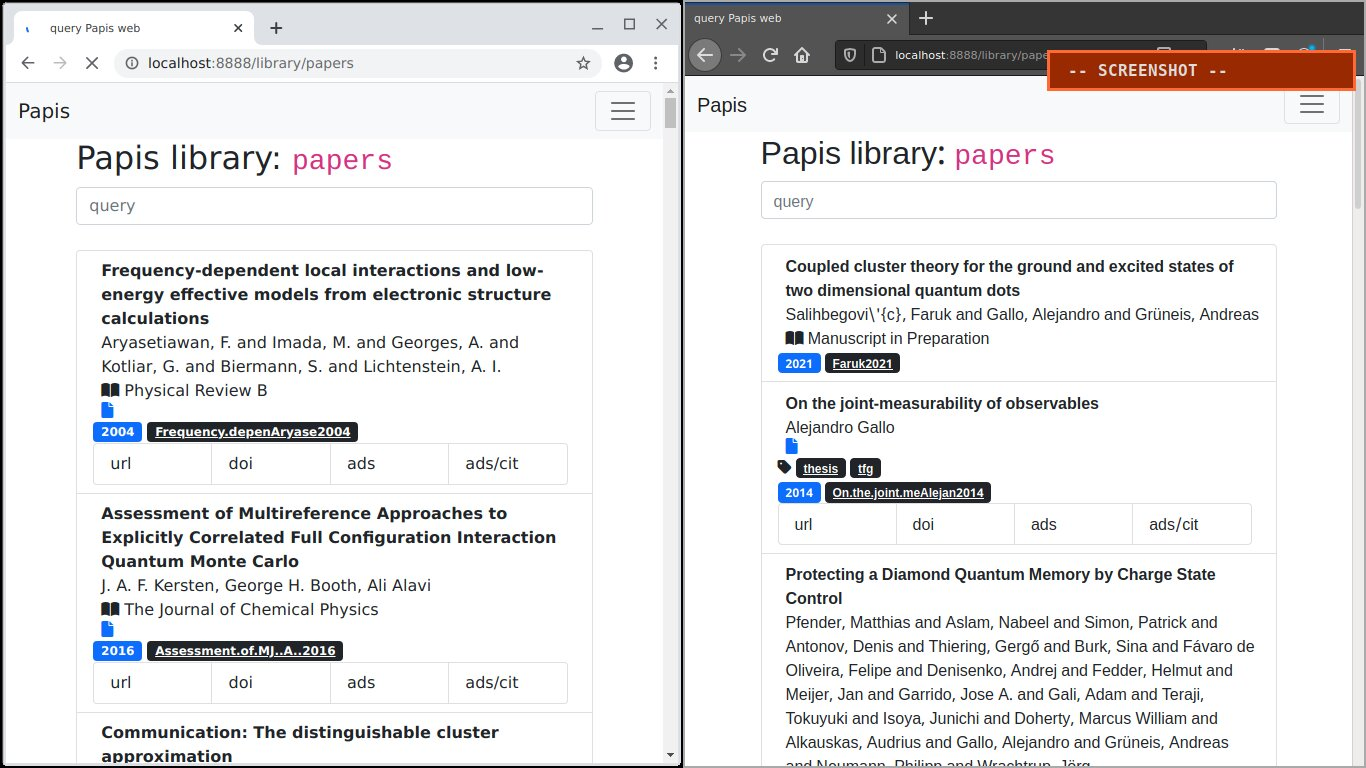The width and height of the screenshot is (1366, 768).
Task: Open the Chrome profile avatar icon
Action: [x=623, y=62]
